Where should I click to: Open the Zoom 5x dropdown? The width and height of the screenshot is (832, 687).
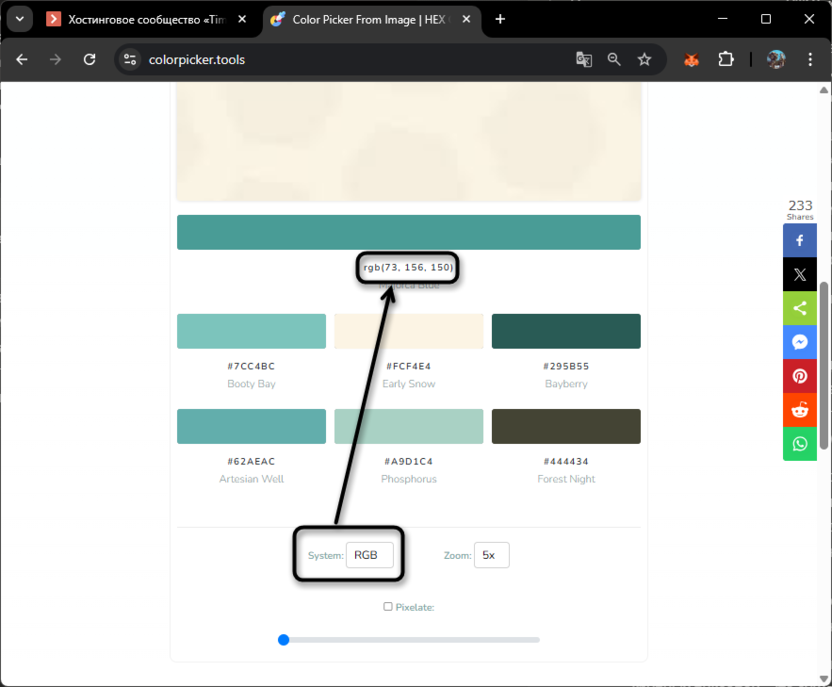click(492, 555)
